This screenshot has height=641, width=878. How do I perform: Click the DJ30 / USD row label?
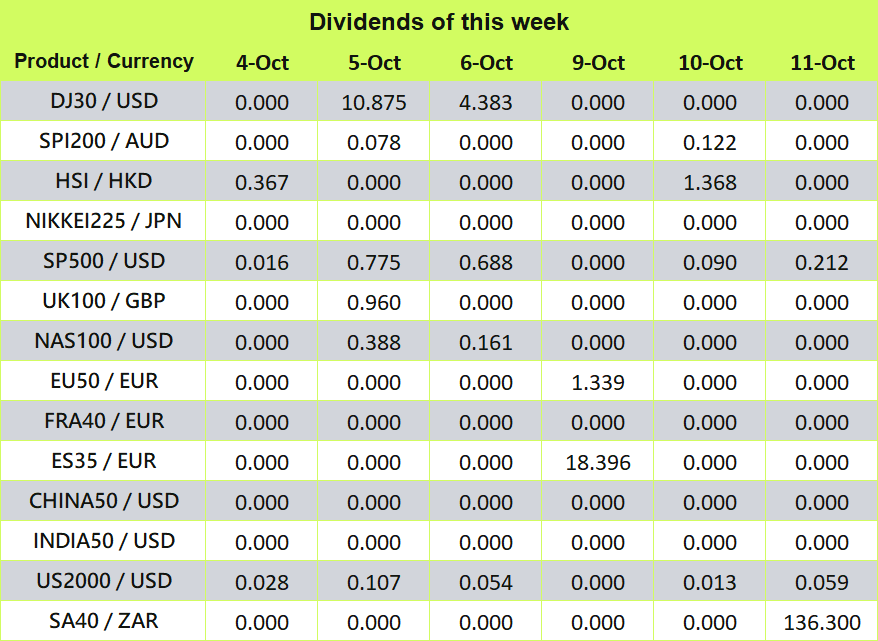click(x=104, y=101)
